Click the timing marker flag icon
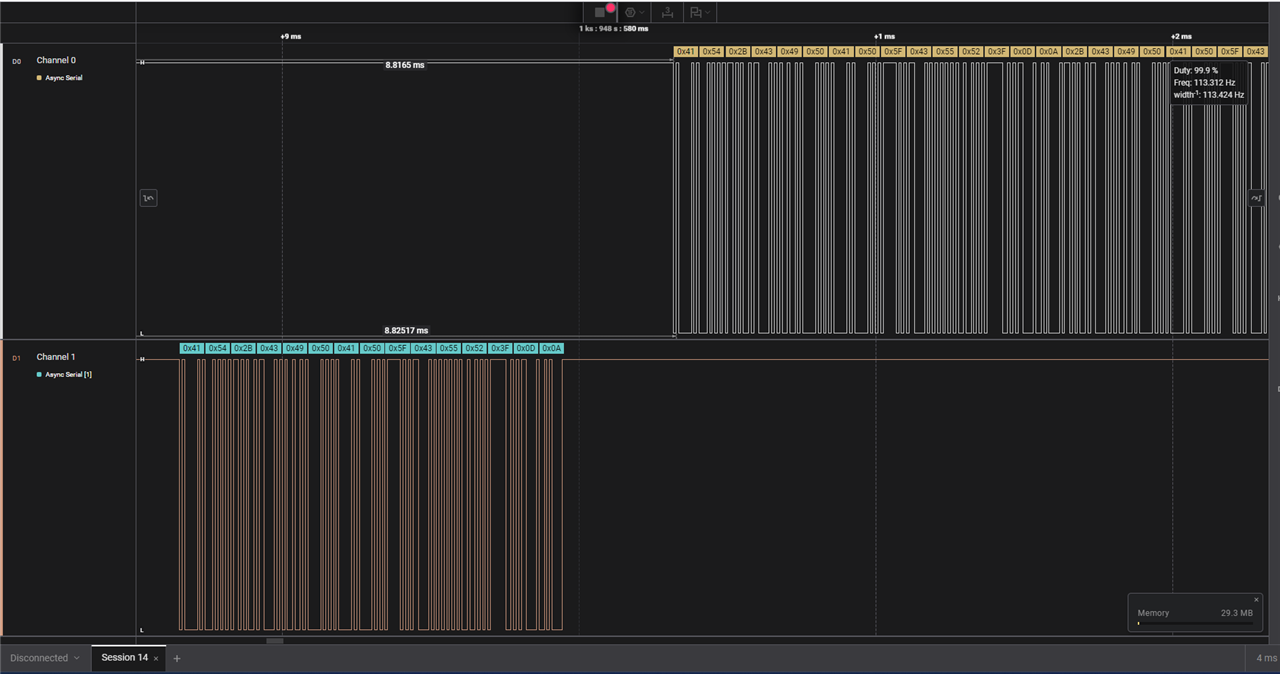 click(695, 12)
